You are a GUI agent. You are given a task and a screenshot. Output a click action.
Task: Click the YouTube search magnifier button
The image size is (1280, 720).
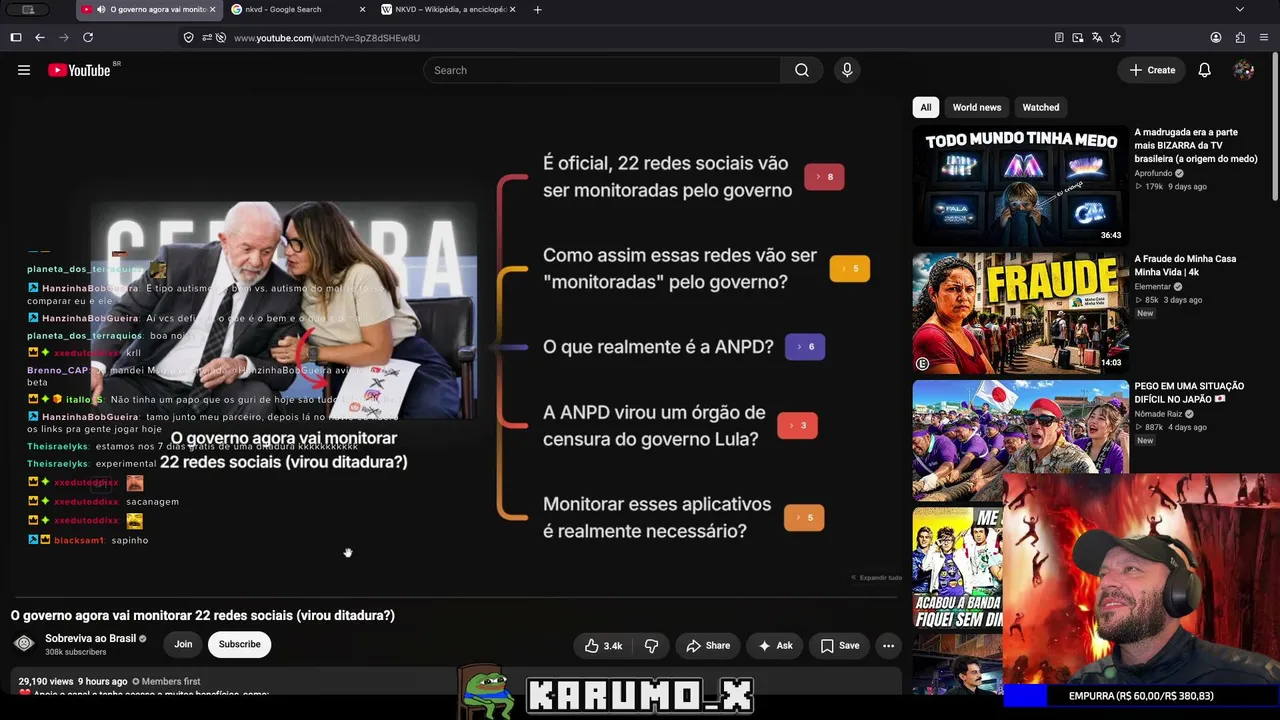(x=802, y=70)
